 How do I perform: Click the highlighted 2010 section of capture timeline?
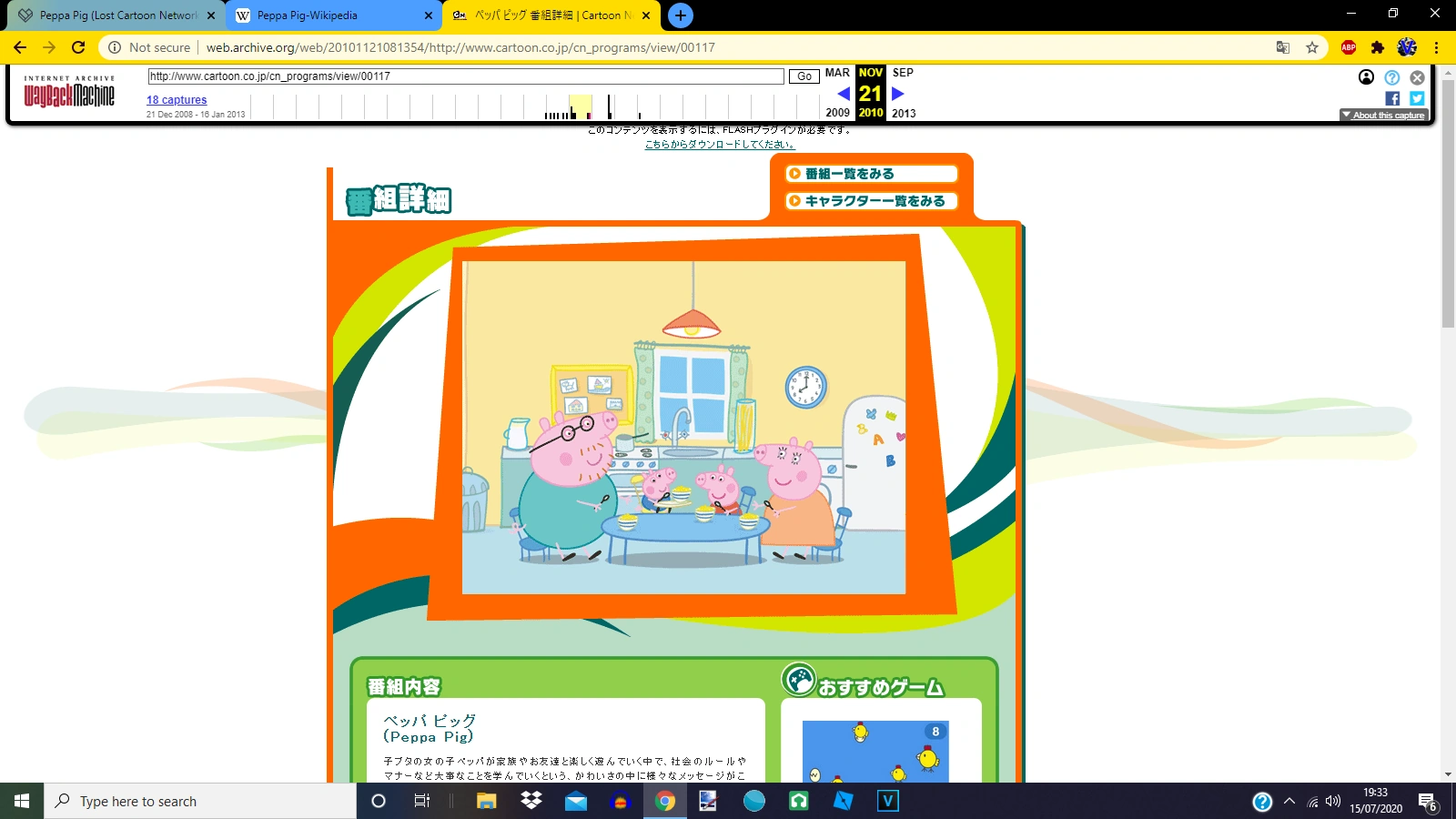coord(581,106)
